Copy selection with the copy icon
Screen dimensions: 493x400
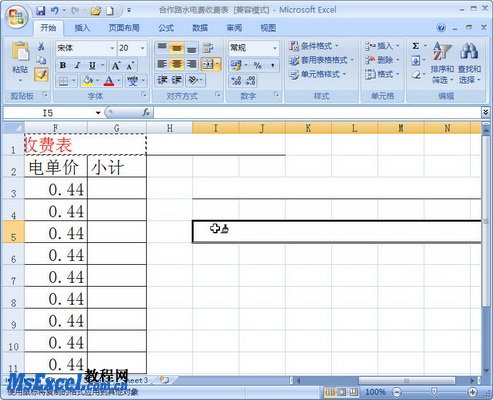click(x=41, y=60)
